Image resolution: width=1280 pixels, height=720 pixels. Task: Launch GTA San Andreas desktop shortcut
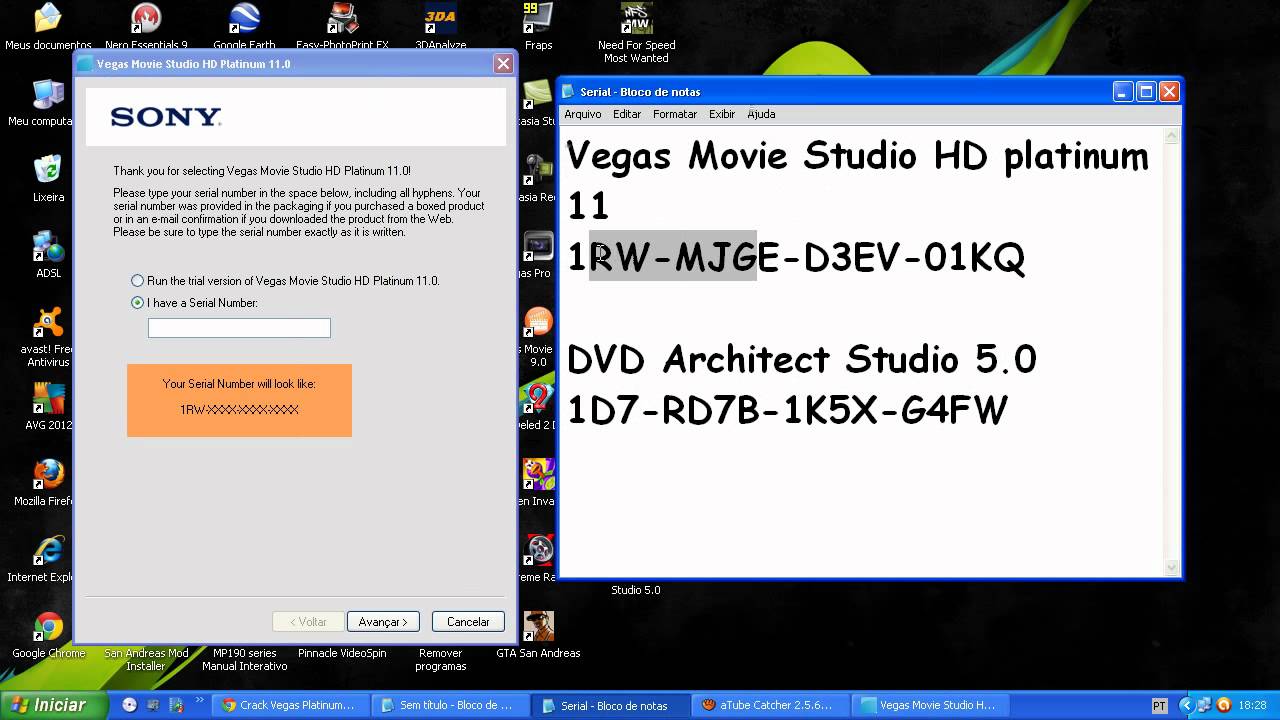[538, 635]
